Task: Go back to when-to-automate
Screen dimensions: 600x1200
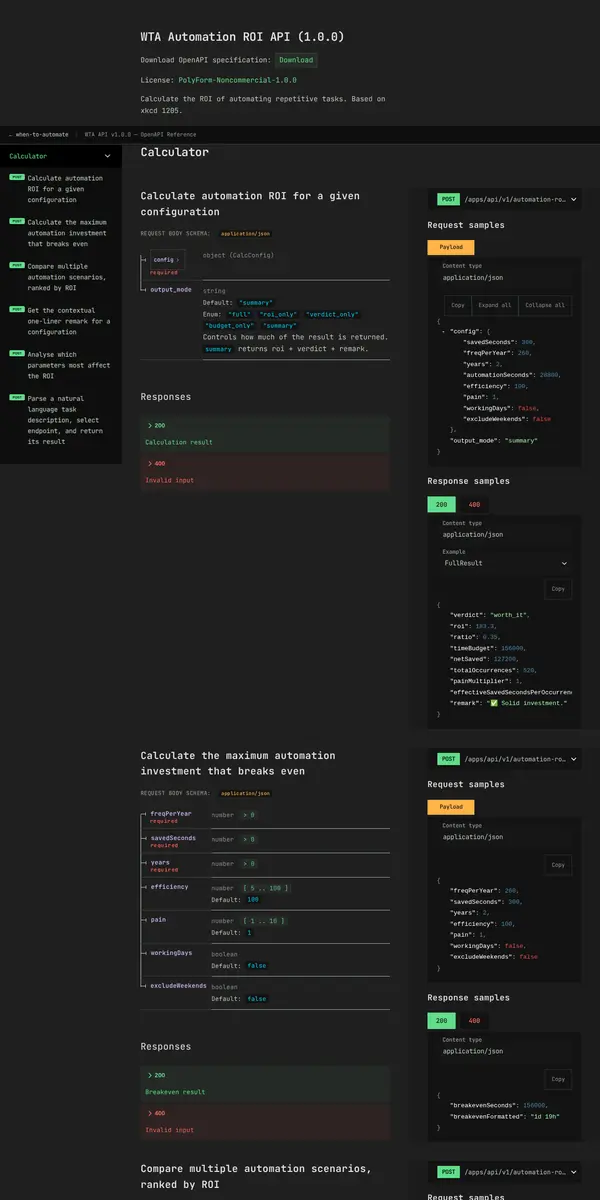Action: click(39, 133)
